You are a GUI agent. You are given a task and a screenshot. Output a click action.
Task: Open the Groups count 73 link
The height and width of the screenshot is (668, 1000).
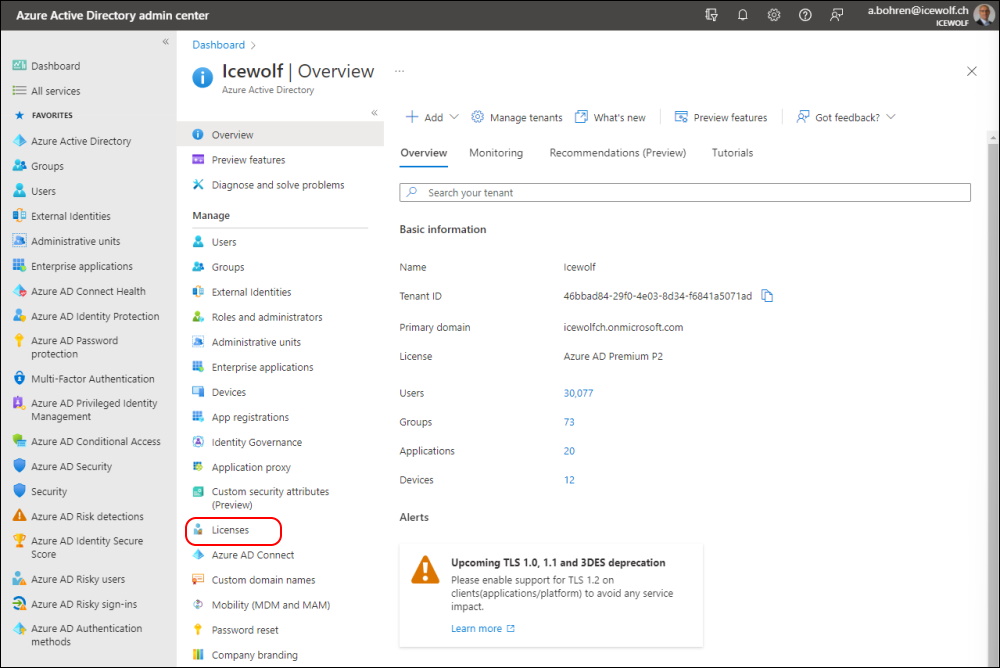[x=569, y=422]
